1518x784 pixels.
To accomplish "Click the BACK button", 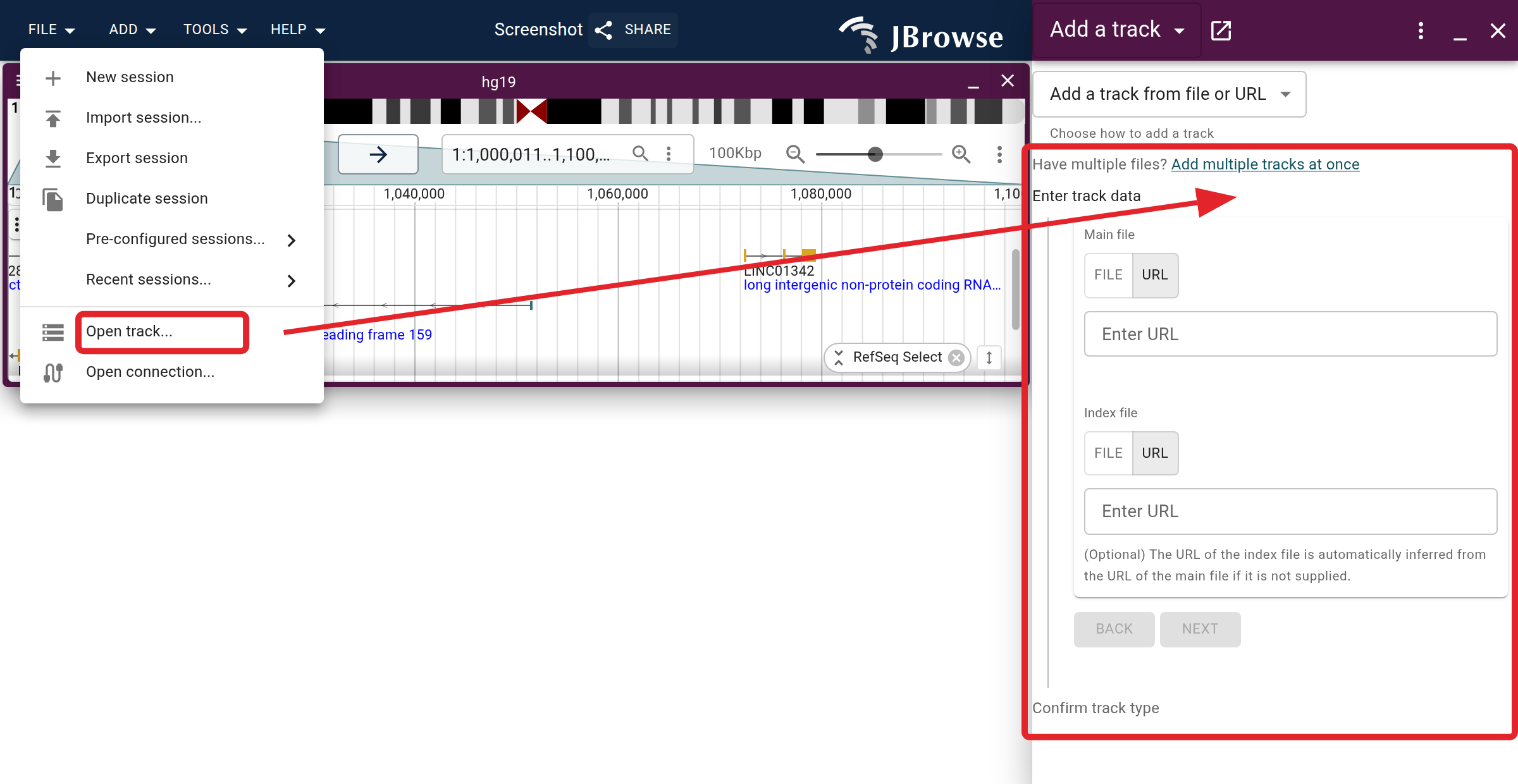I will 1114,629.
